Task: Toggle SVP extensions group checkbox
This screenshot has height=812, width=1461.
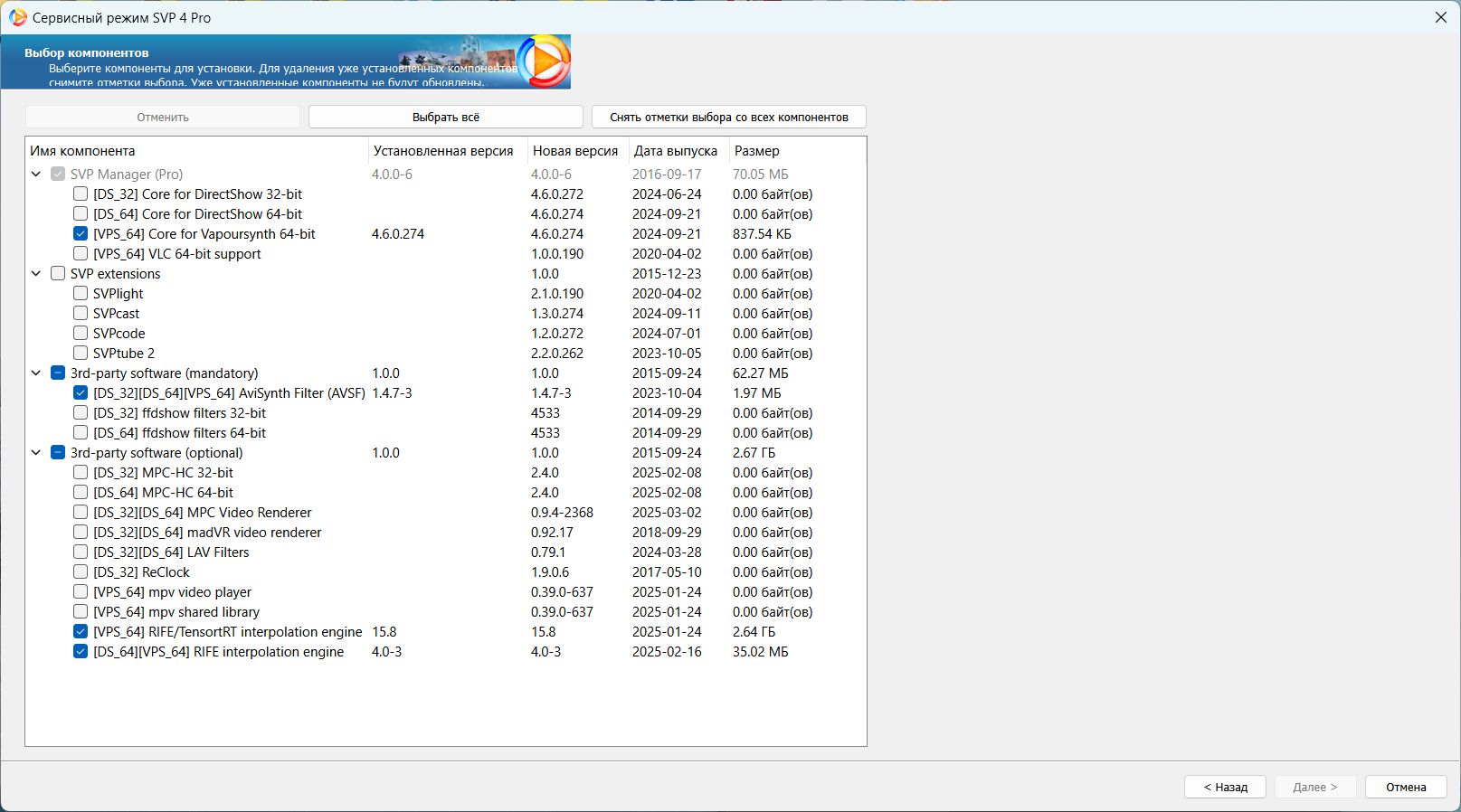Action: [x=58, y=273]
